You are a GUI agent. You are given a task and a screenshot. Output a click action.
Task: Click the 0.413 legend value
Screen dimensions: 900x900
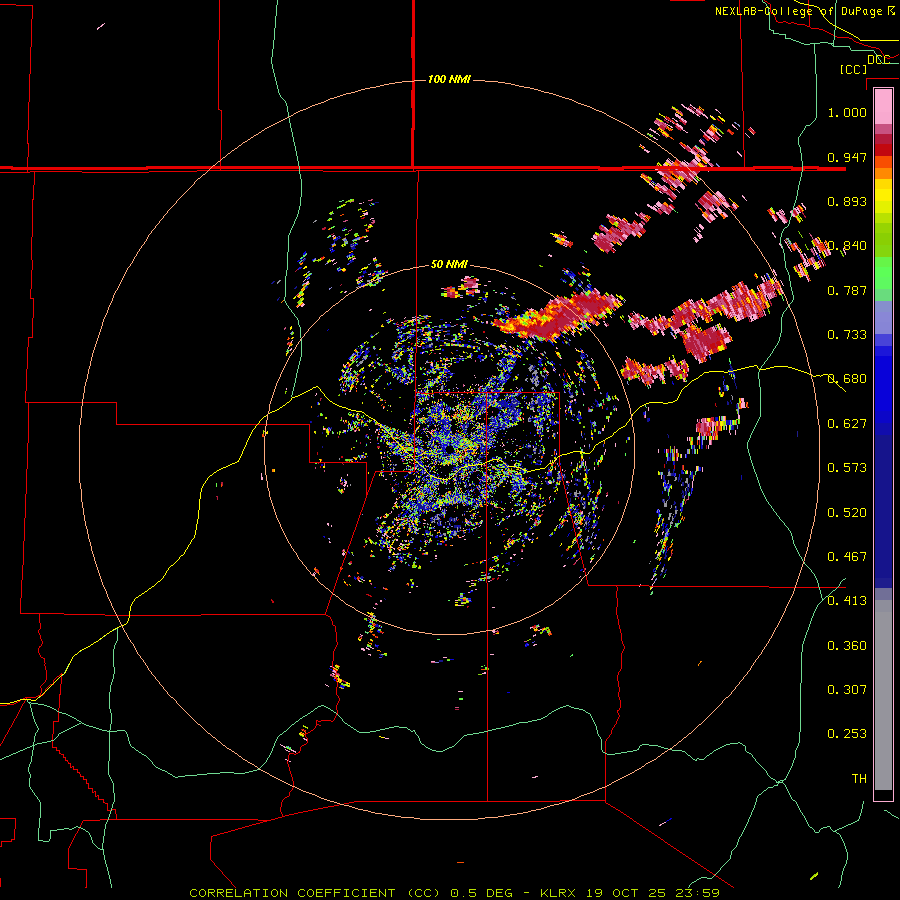[847, 601]
